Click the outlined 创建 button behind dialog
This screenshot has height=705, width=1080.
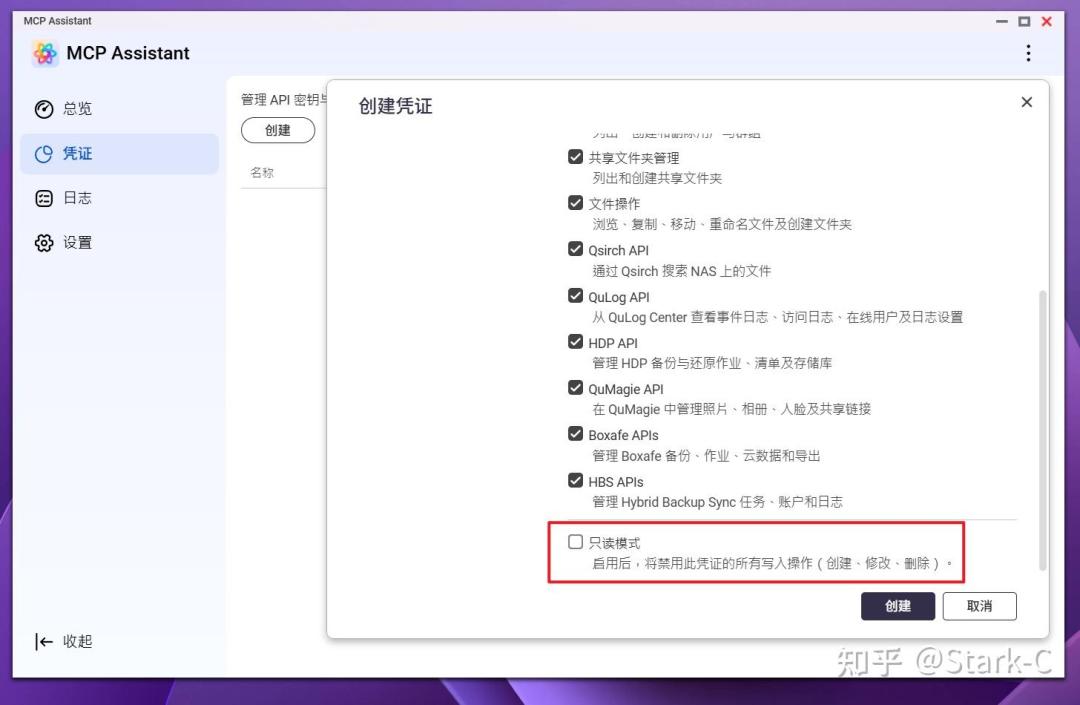coord(278,130)
